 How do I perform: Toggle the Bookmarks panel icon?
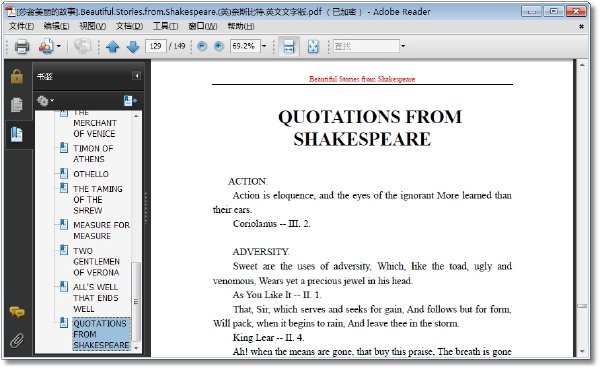[16, 134]
